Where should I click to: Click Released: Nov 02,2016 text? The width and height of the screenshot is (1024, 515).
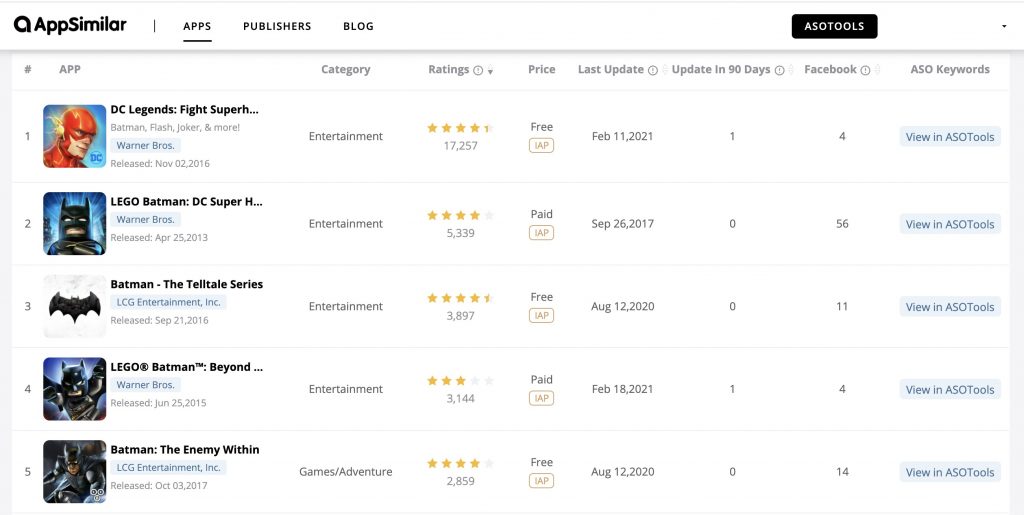[160, 163]
